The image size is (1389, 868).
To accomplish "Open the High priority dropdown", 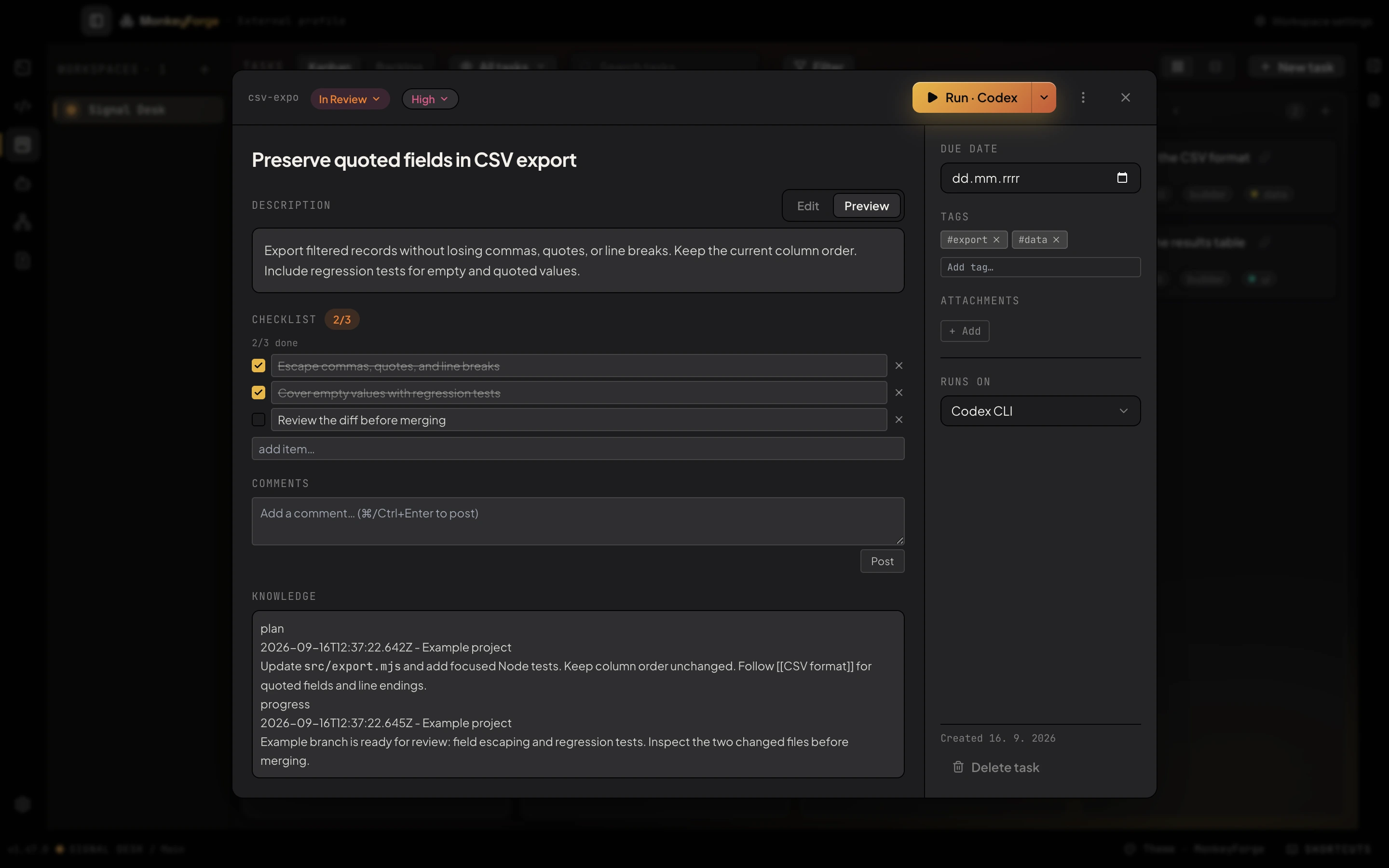I will pos(430,99).
